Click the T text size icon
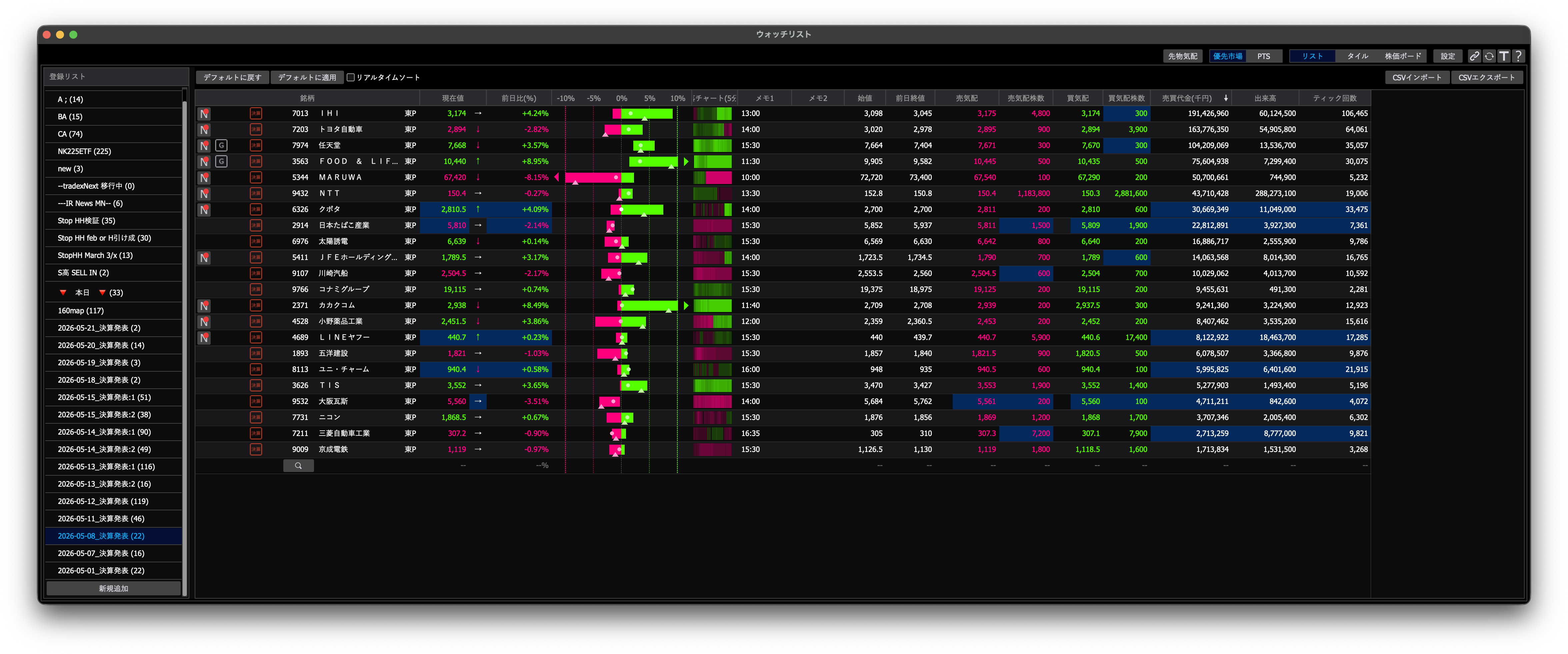The height and width of the screenshot is (654, 1568). click(1503, 56)
